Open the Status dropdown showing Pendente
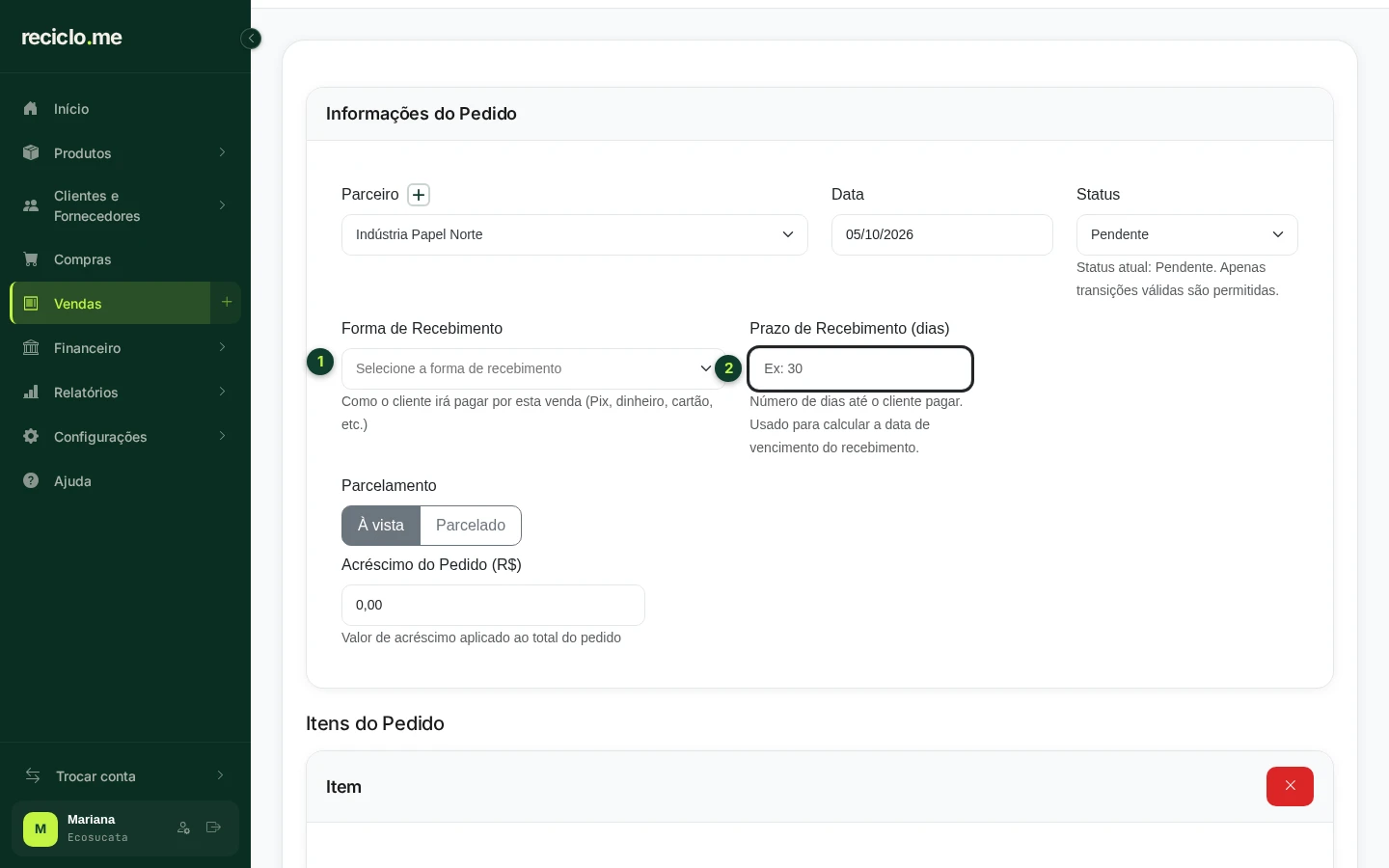Screen dimensions: 1389x868 [1187, 234]
